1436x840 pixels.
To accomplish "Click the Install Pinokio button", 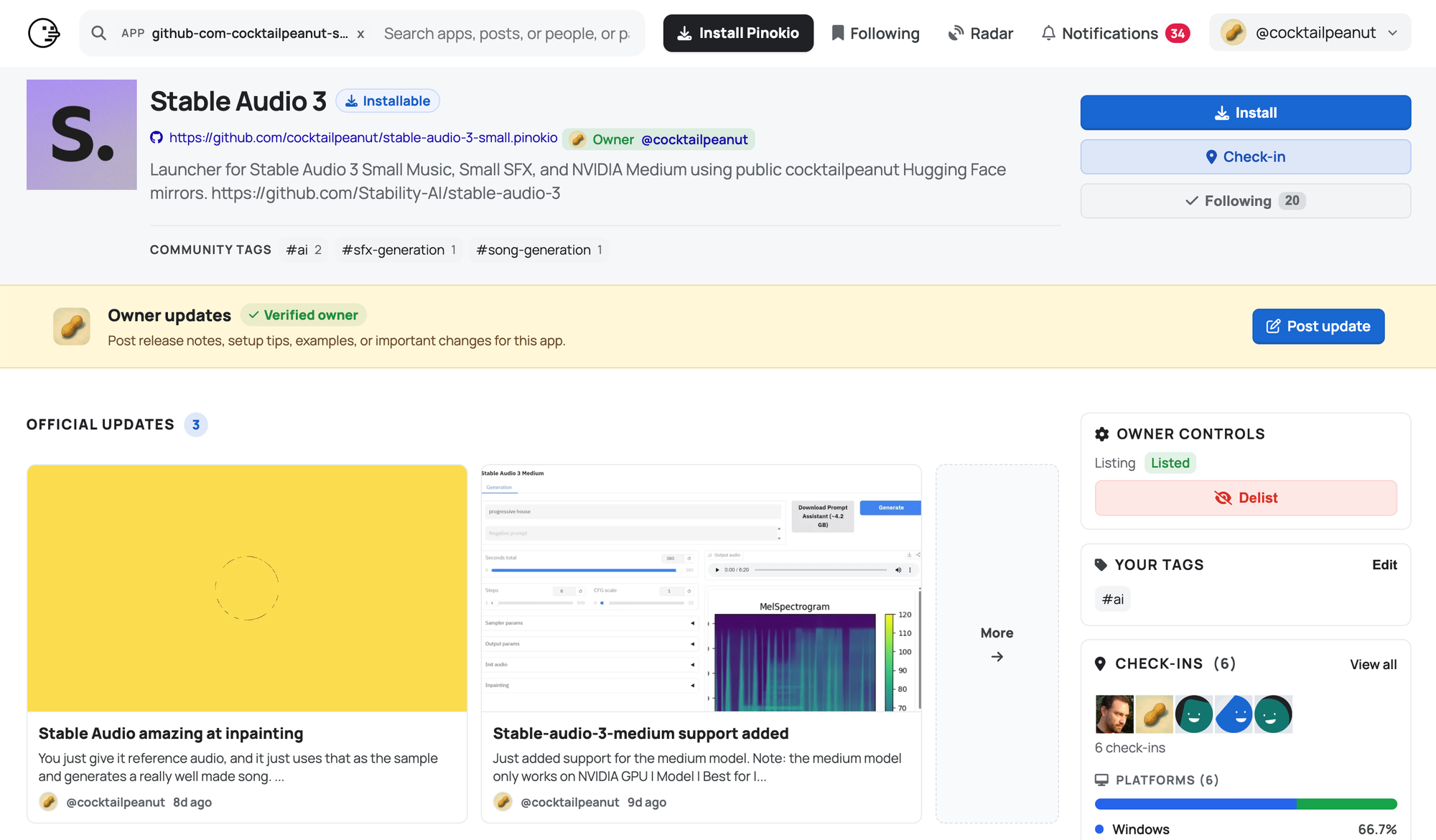I will [x=738, y=33].
